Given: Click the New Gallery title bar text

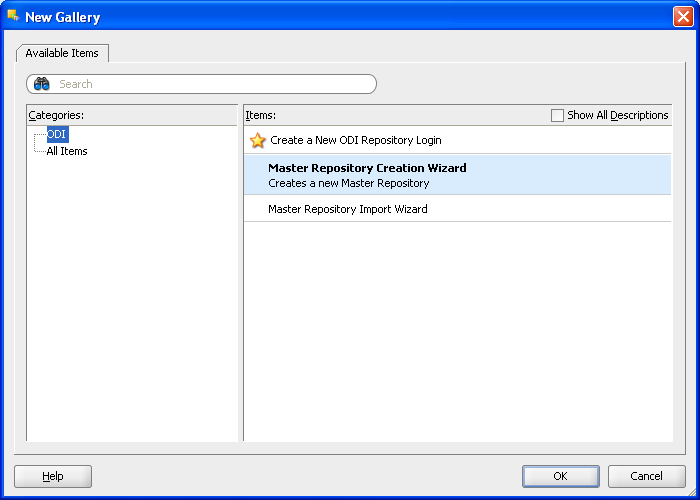Looking at the screenshot, I should pyautogui.click(x=62, y=17).
